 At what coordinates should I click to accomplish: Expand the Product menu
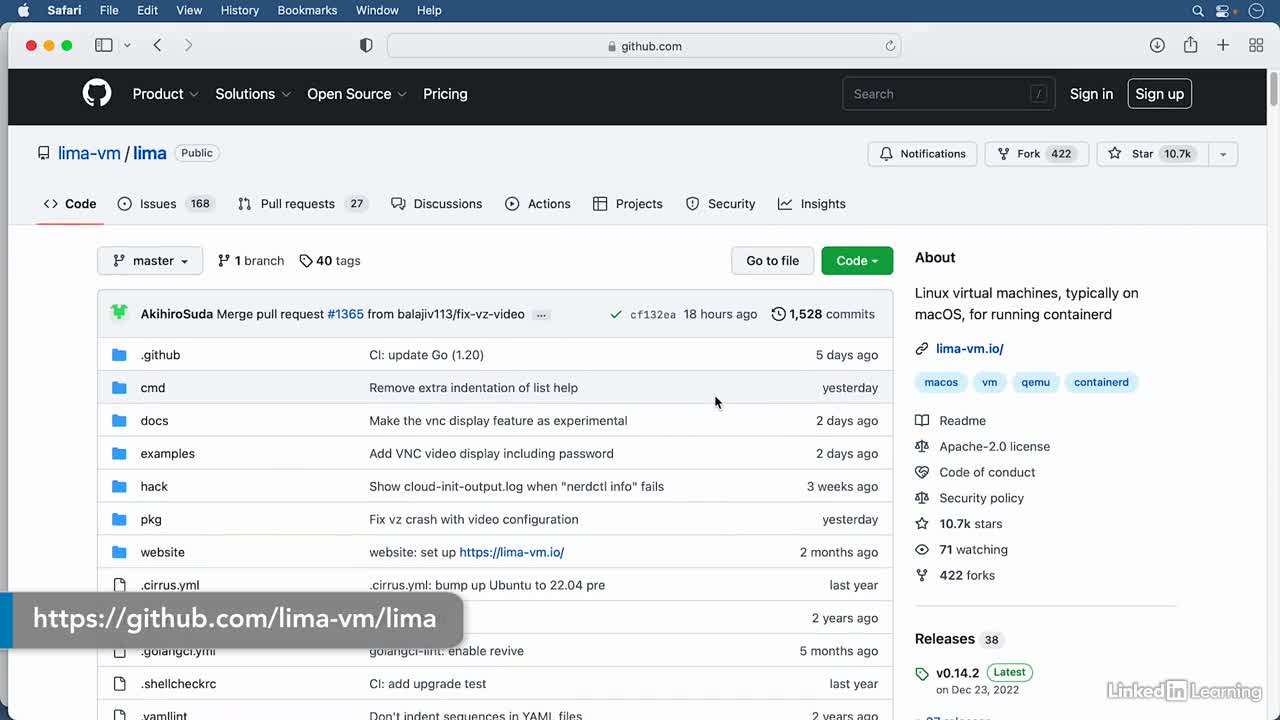coord(165,94)
